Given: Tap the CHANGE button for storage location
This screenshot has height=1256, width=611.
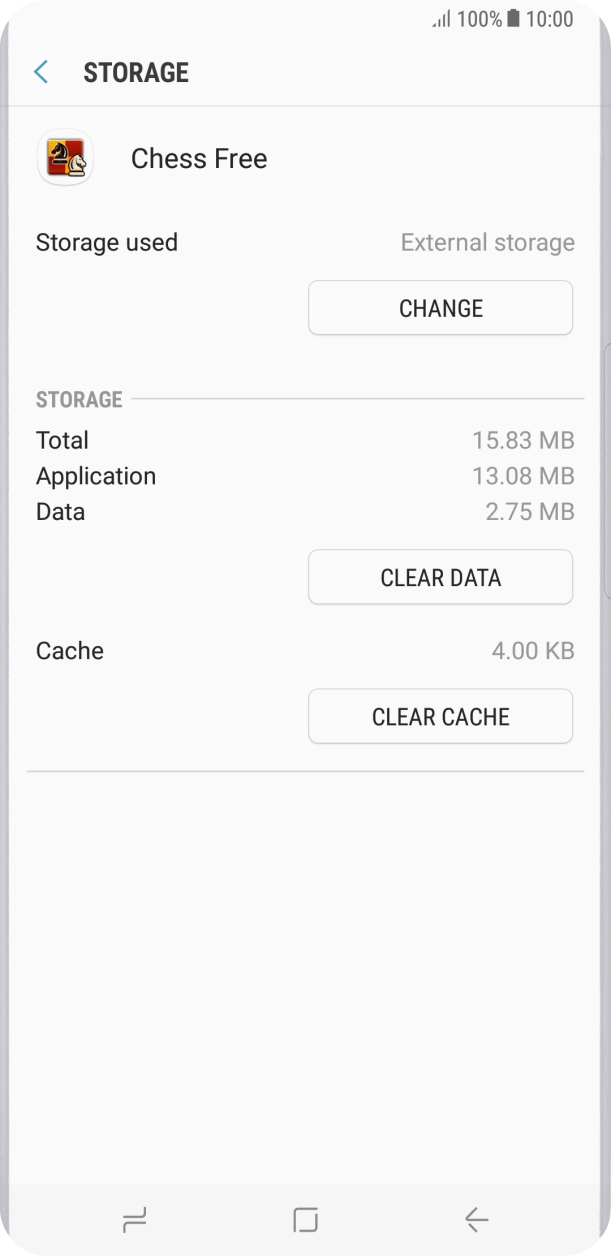Looking at the screenshot, I should pyautogui.click(x=440, y=307).
